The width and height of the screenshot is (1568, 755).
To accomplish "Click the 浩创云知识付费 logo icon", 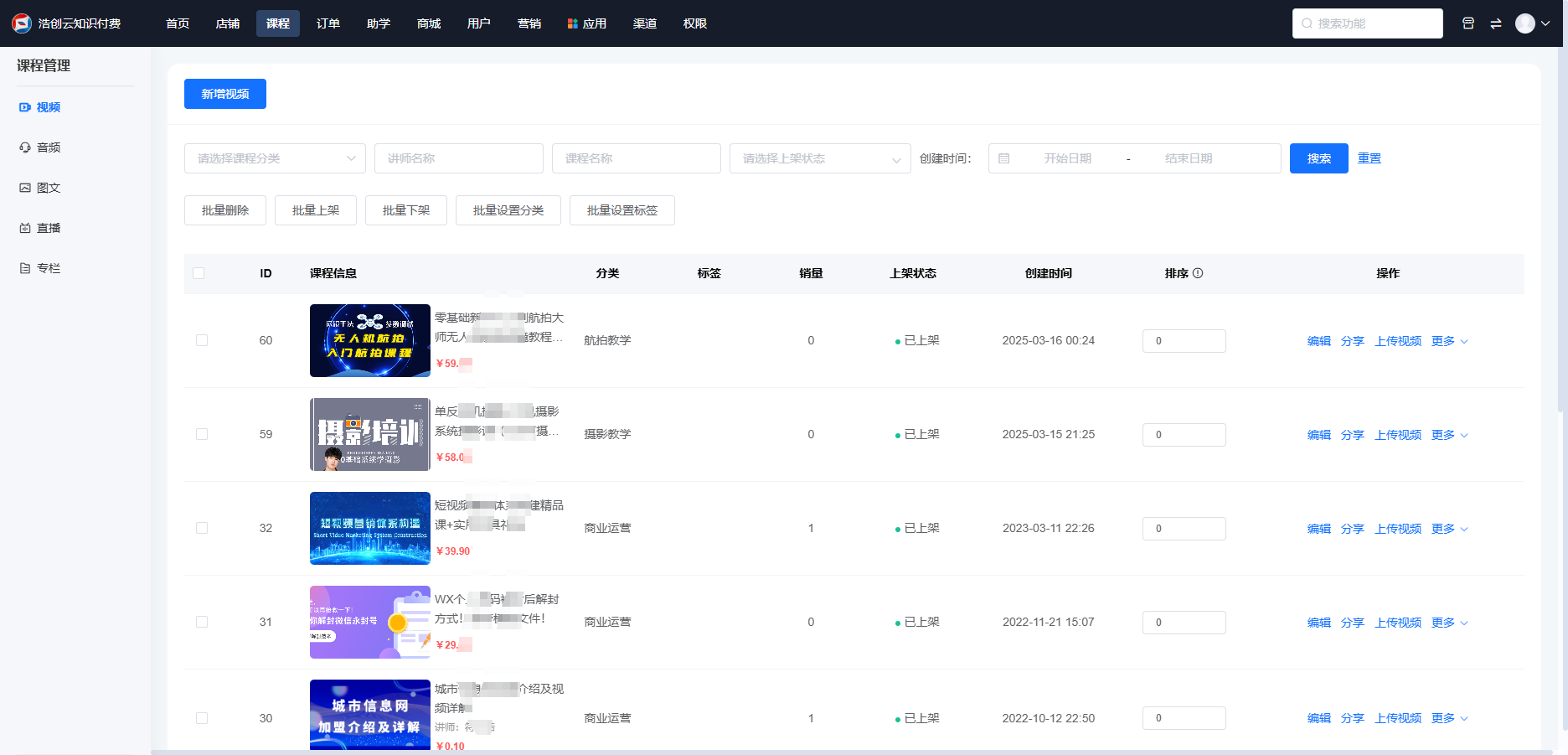I will tap(21, 23).
